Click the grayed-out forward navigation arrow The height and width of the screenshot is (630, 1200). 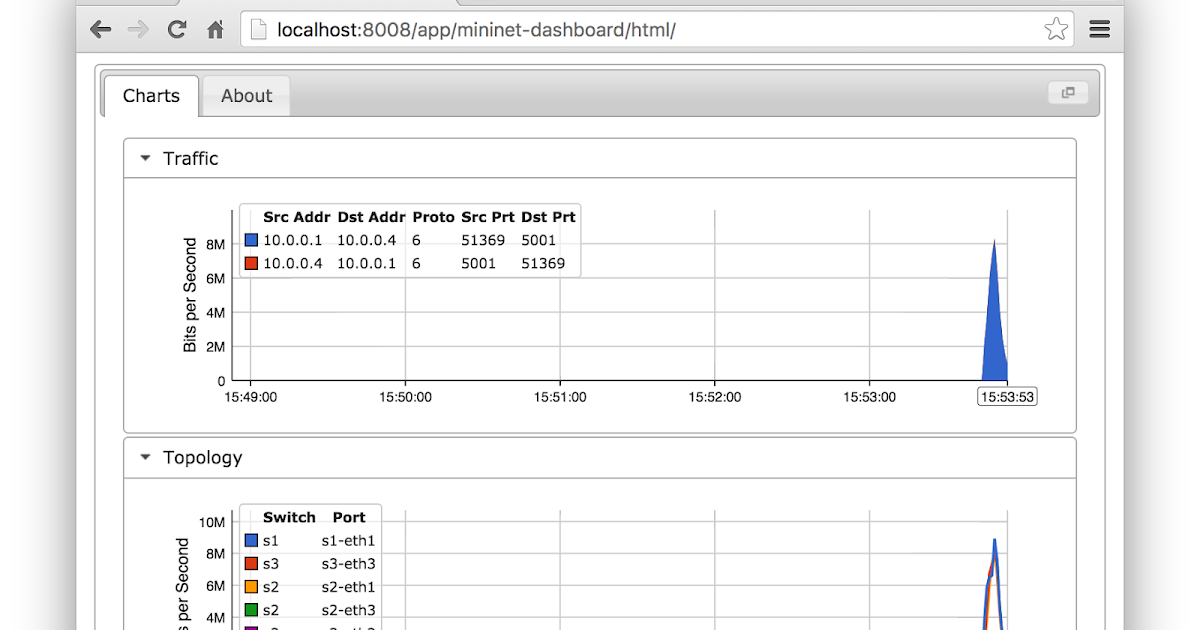pyautogui.click(x=138, y=29)
